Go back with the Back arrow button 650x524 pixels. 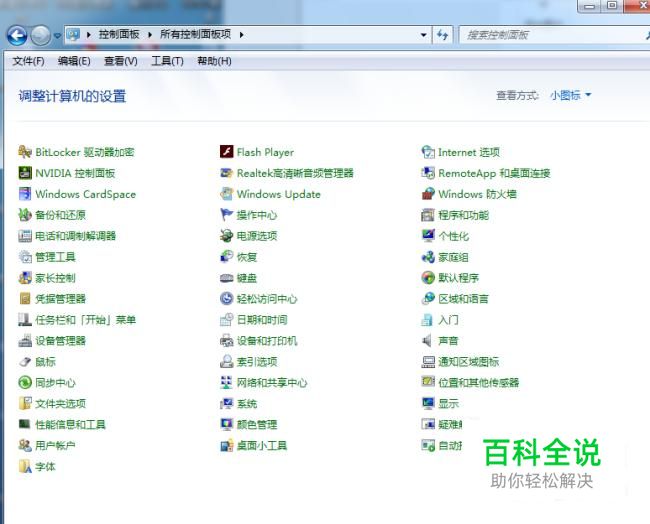[17, 35]
